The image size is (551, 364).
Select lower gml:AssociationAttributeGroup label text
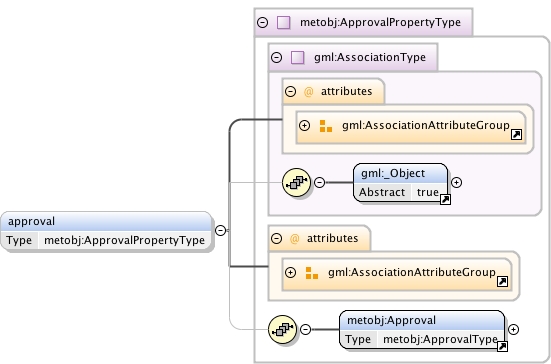(411, 272)
